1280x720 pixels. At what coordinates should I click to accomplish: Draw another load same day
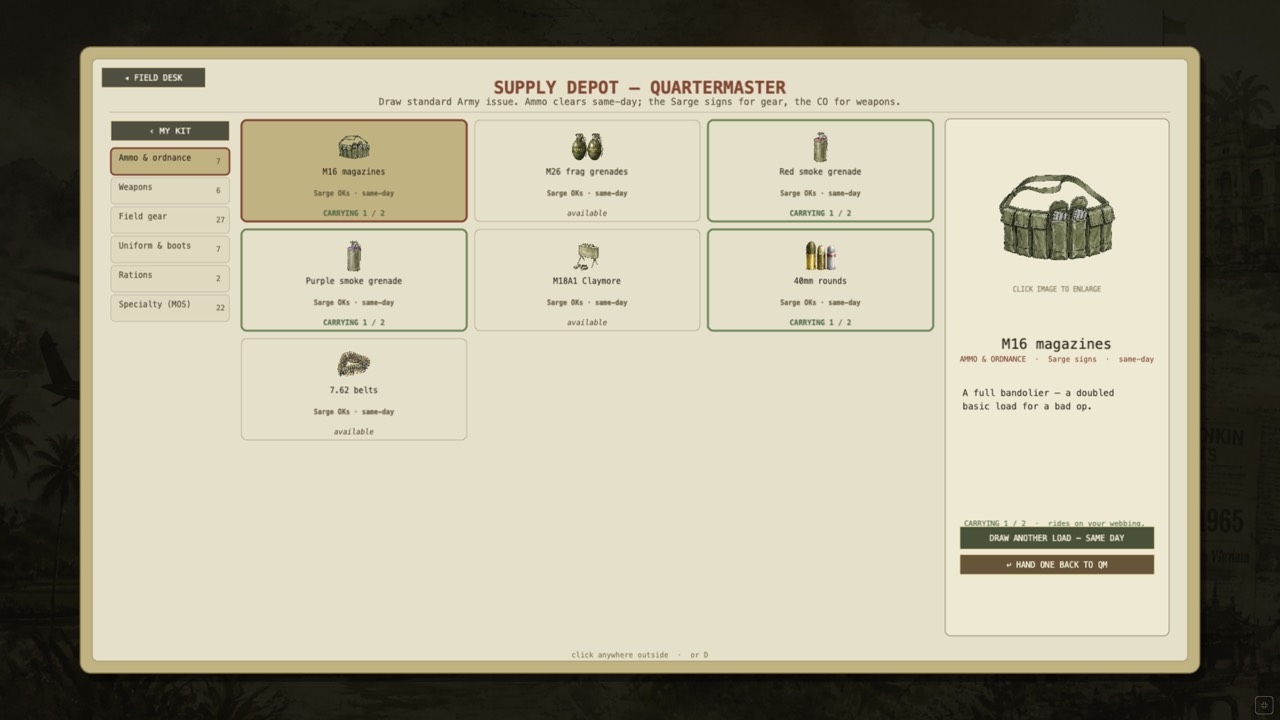tap(1057, 538)
